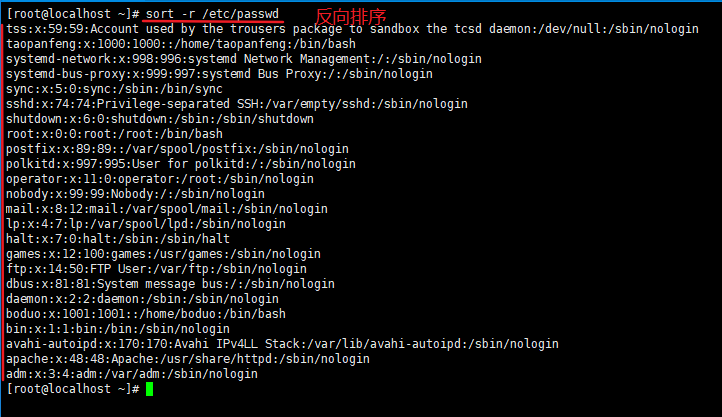Click the mail:x:8:12 output line
Image resolution: width=722 pixels, height=417 pixels.
(x=167, y=209)
